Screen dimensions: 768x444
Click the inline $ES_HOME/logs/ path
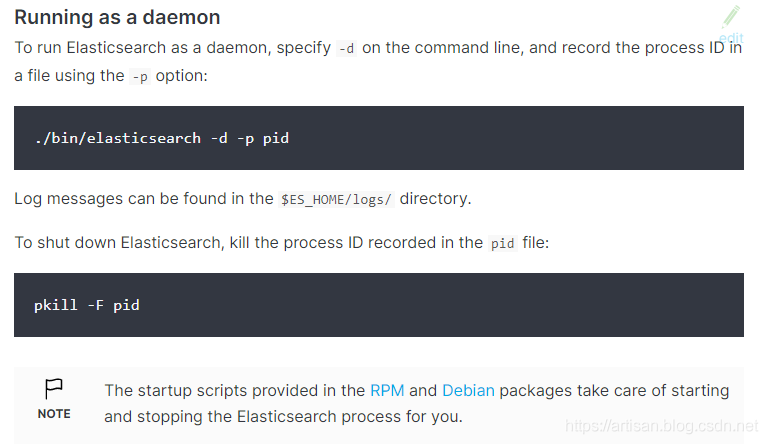point(337,199)
